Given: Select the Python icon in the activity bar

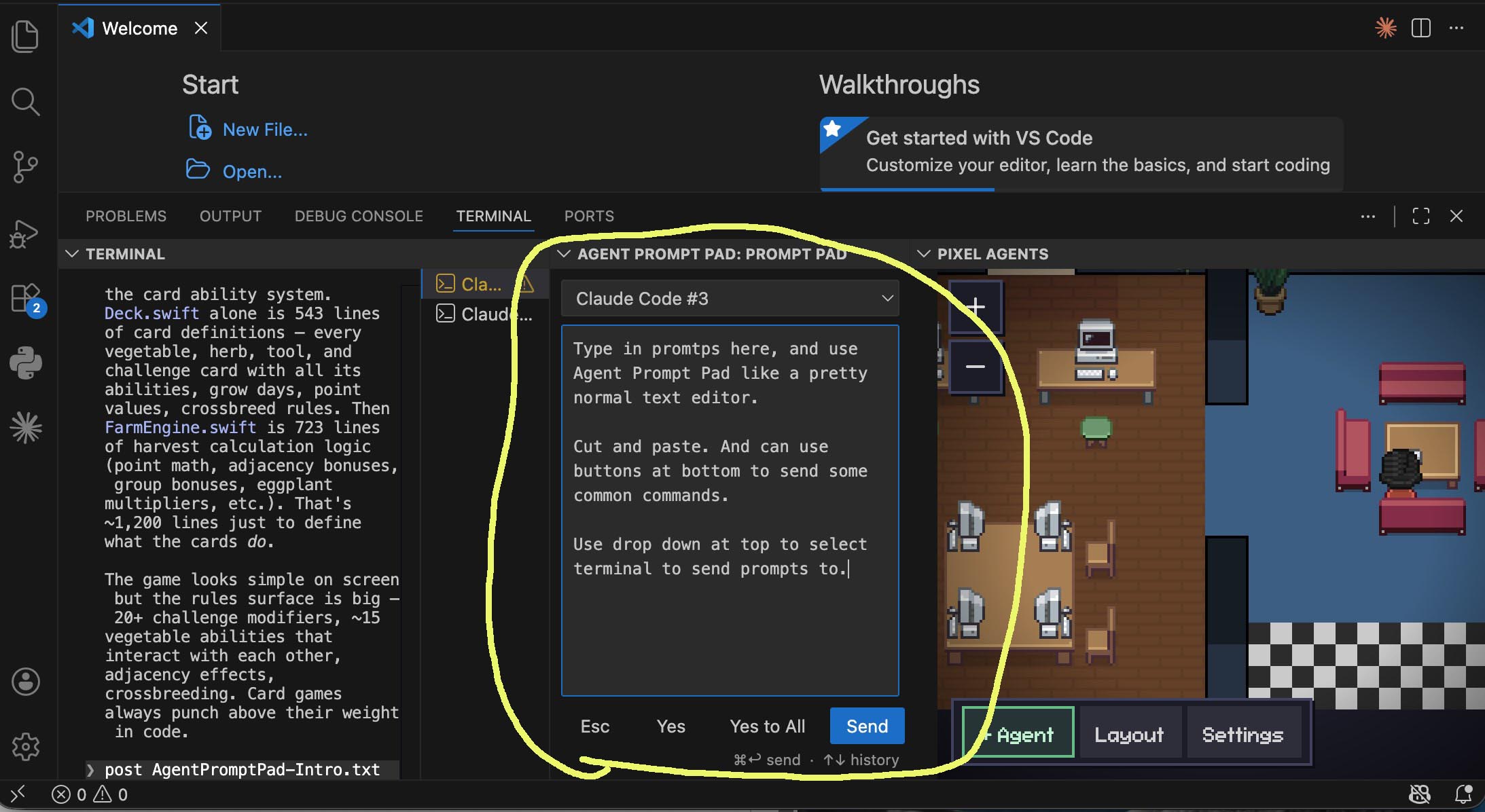Looking at the screenshot, I should pos(26,363).
